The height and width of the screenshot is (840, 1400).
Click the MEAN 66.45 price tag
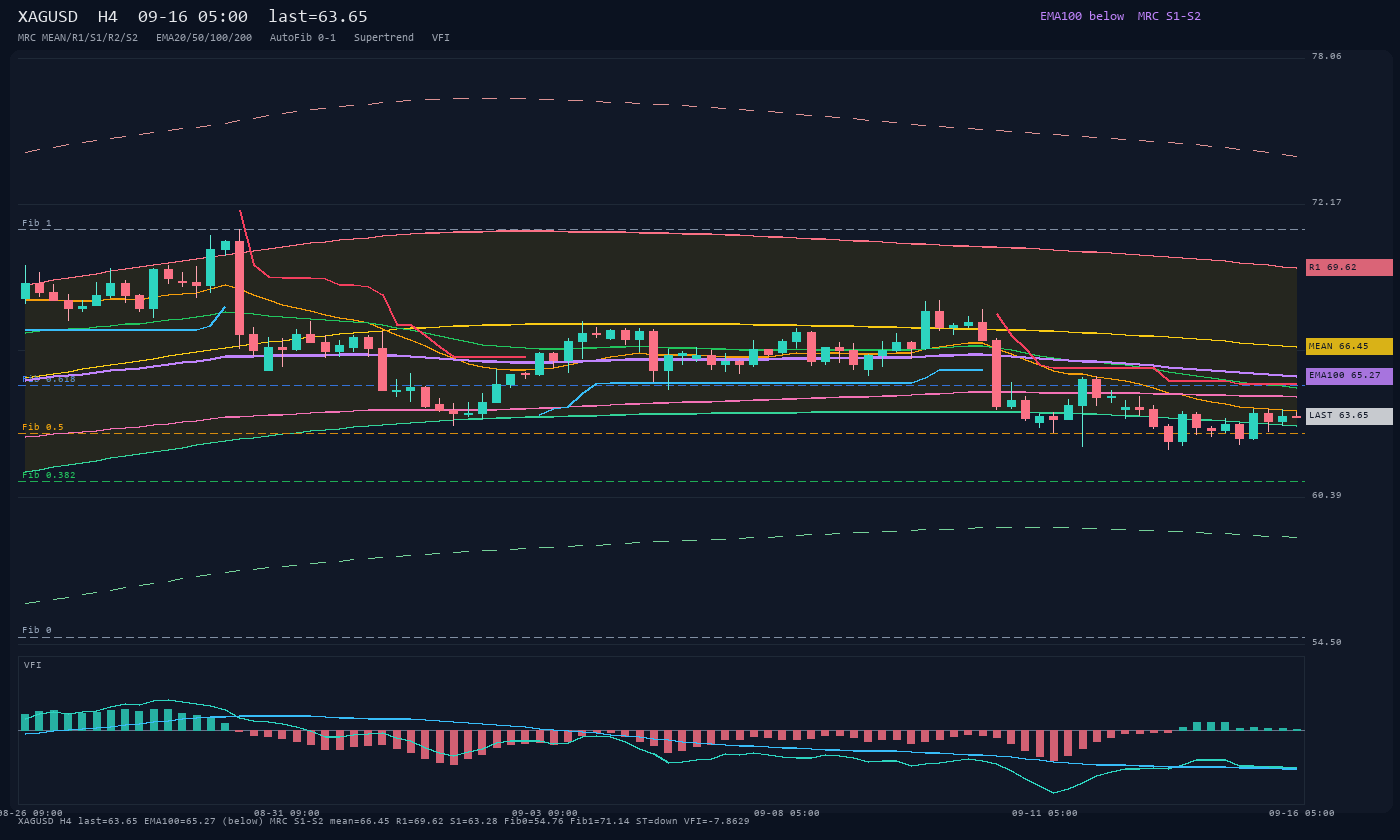[x=1349, y=346]
